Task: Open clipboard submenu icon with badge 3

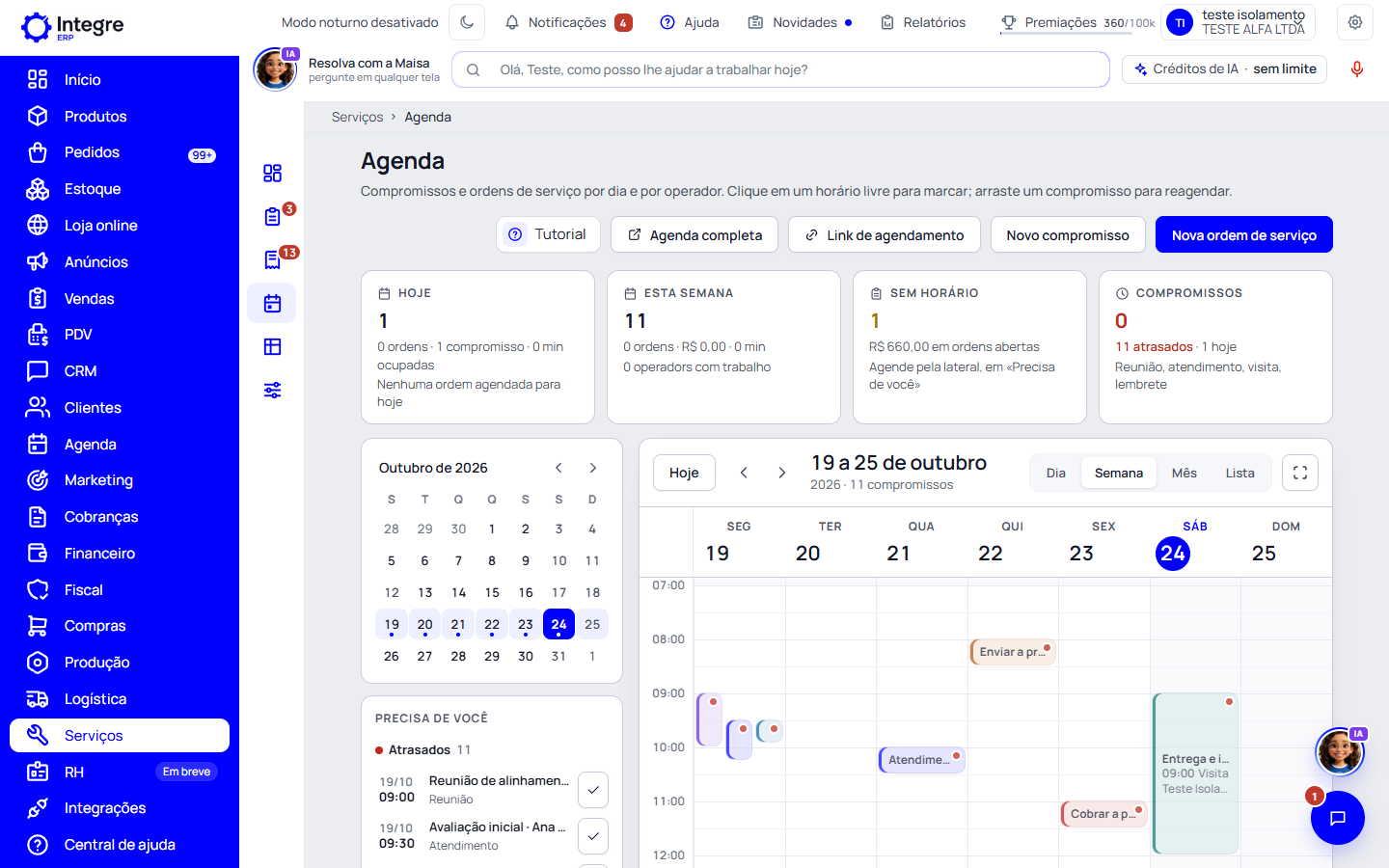Action: point(273,217)
